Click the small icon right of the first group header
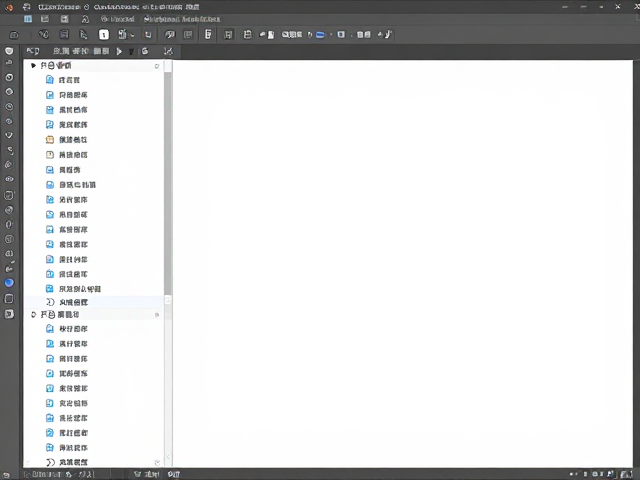This screenshot has width=640, height=480. (x=157, y=66)
